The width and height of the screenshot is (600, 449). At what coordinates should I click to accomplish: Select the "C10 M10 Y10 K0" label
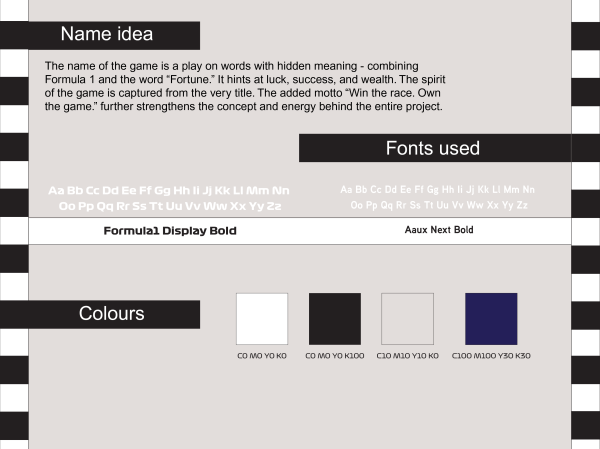point(407,355)
